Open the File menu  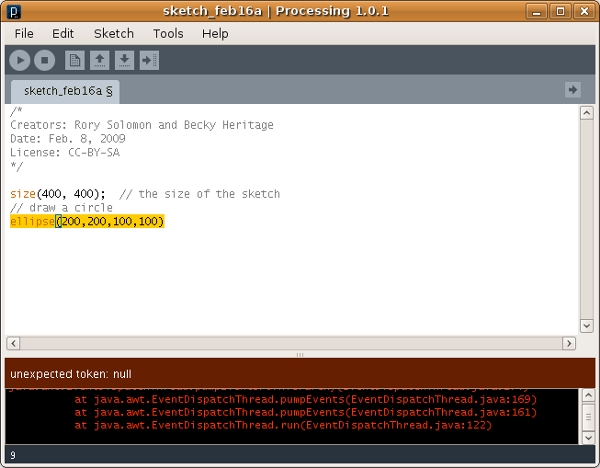[x=24, y=33]
